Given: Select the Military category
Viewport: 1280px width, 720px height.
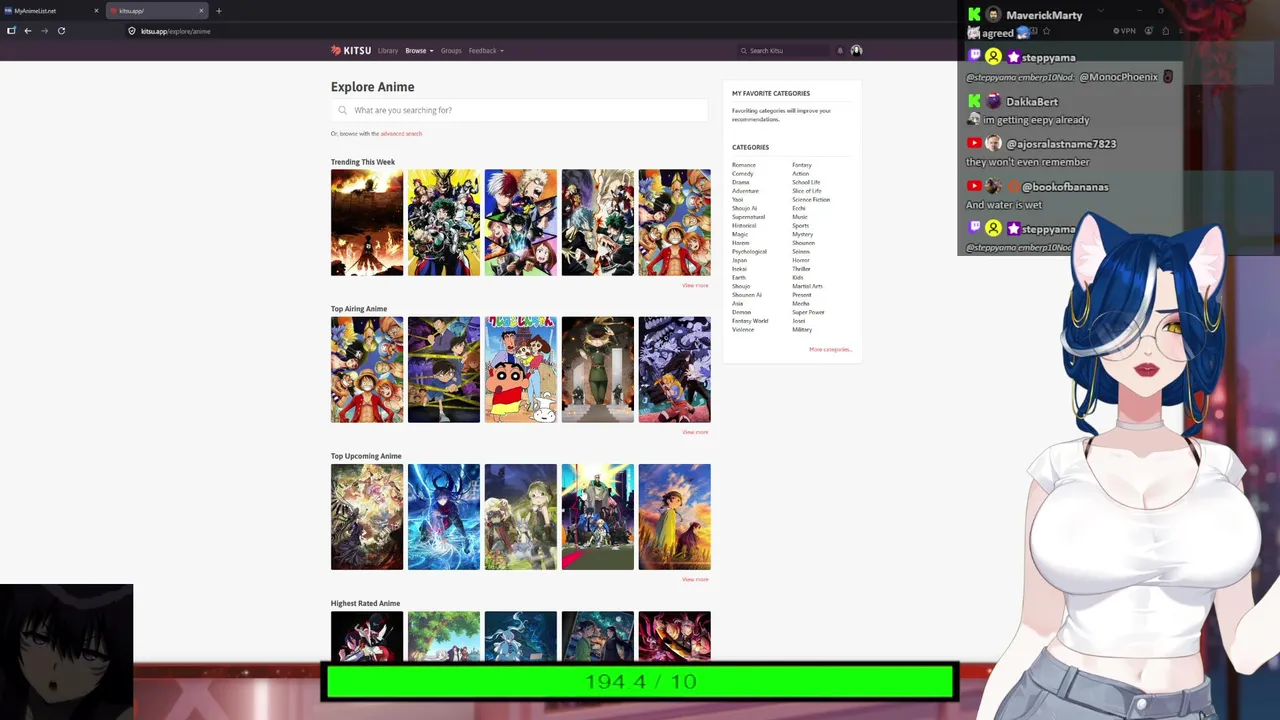Looking at the screenshot, I should (x=802, y=330).
